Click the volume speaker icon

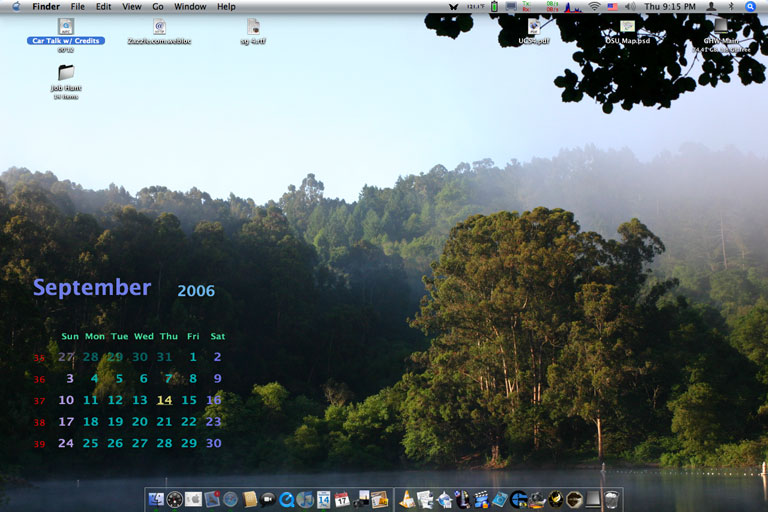(x=630, y=6)
